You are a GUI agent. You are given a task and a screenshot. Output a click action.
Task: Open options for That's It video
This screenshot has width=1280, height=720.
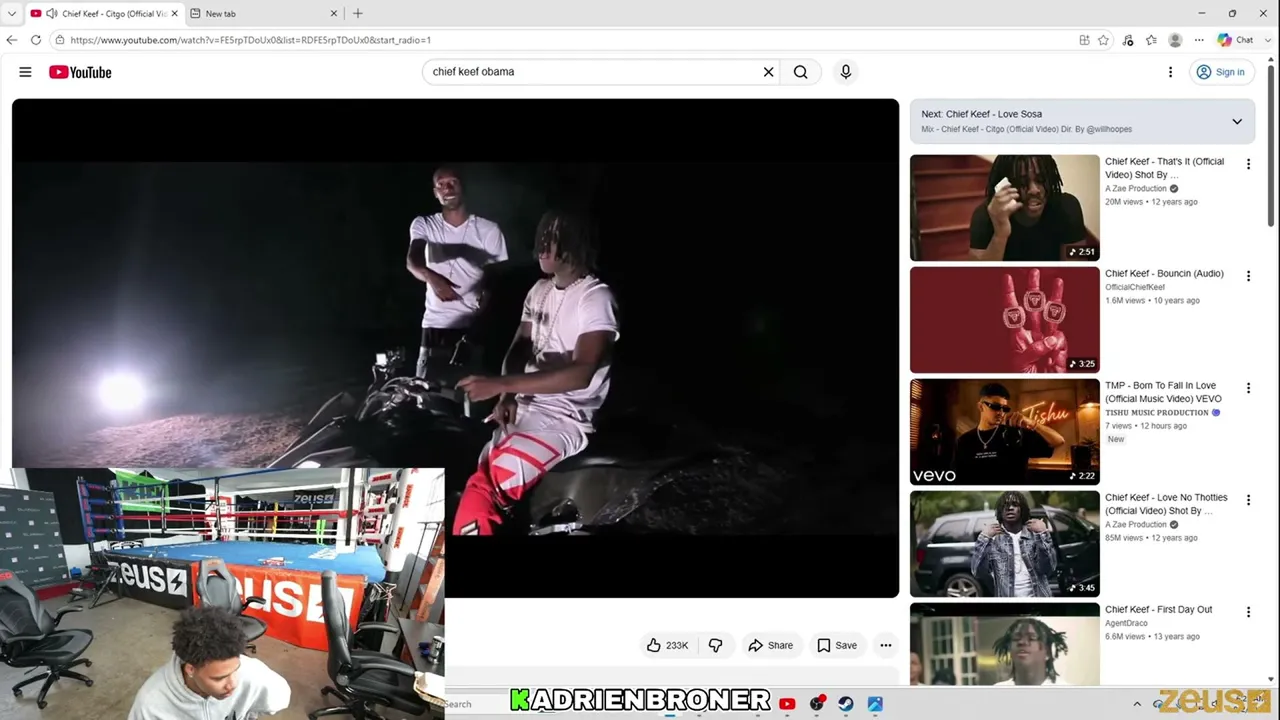coord(1248,164)
